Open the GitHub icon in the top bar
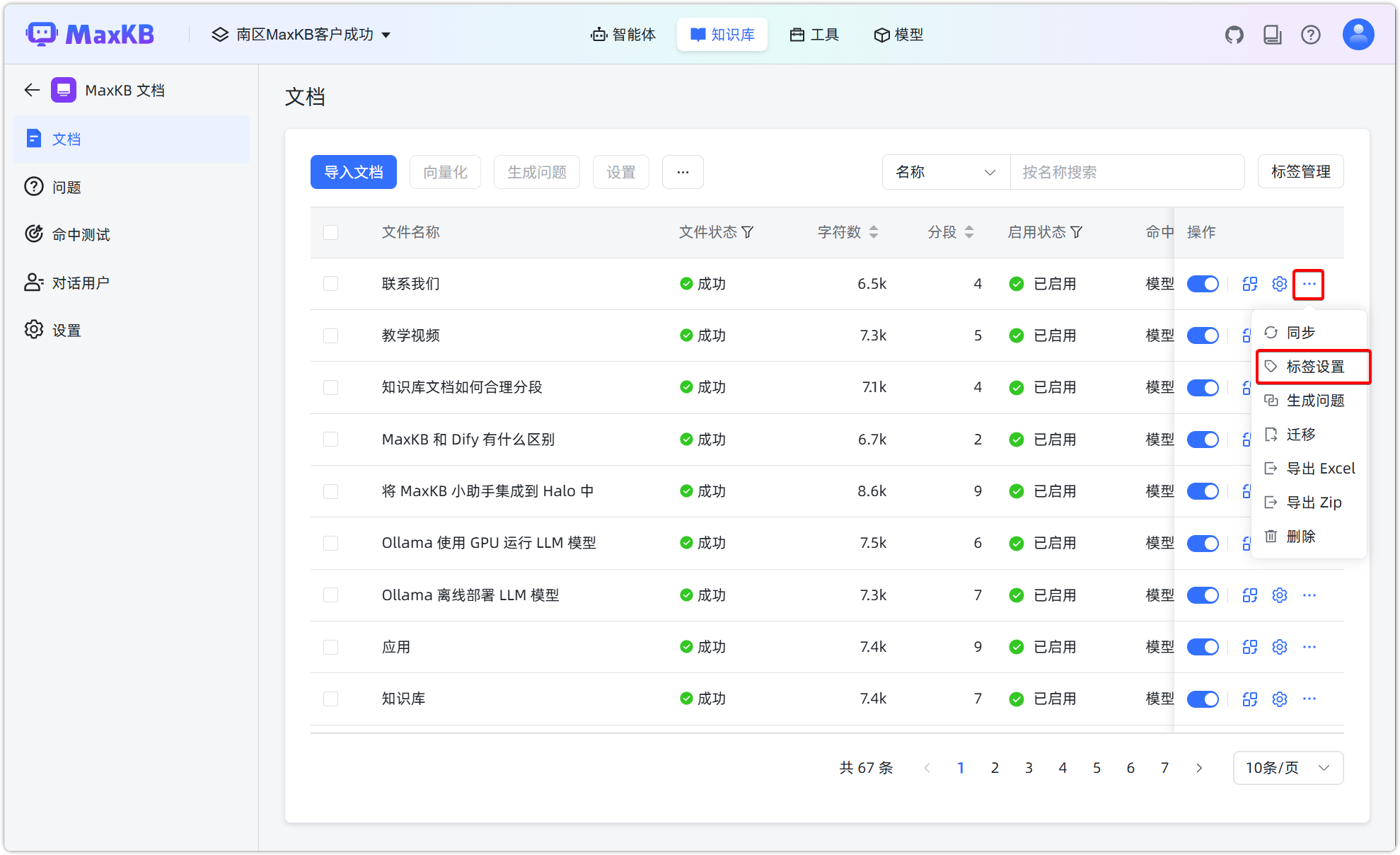This screenshot has height=855, width=1400. click(1234, 34)
